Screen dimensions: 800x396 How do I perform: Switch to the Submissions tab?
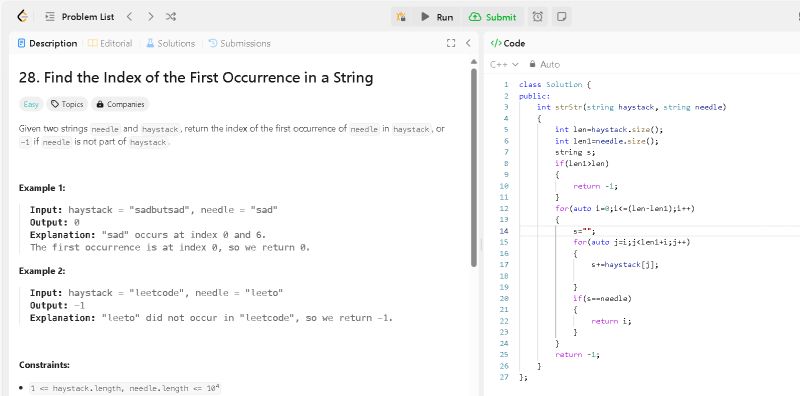pyautogui.click(x=239, y=43)
